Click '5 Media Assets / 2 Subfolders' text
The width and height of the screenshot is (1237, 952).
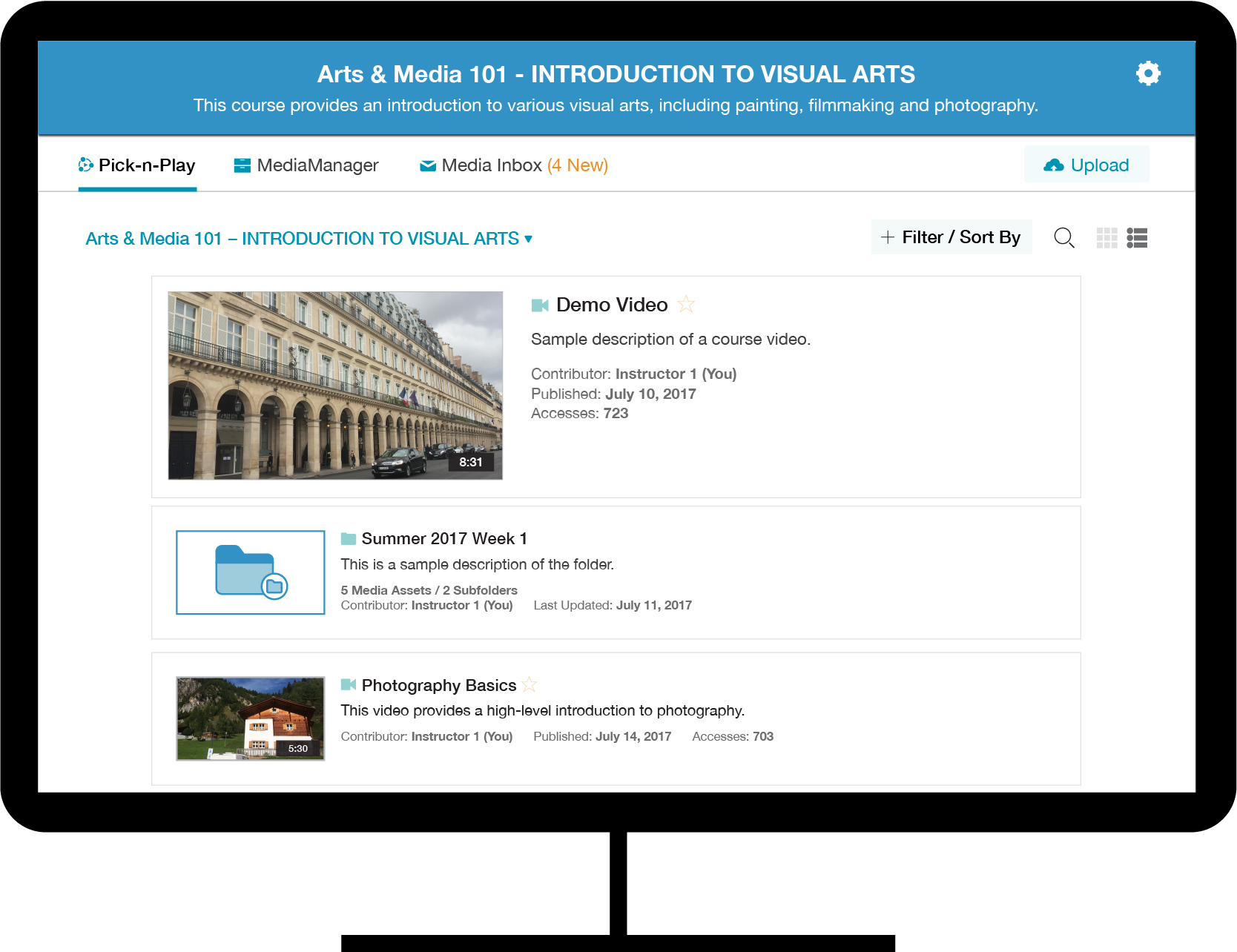(x=429, y=590)
